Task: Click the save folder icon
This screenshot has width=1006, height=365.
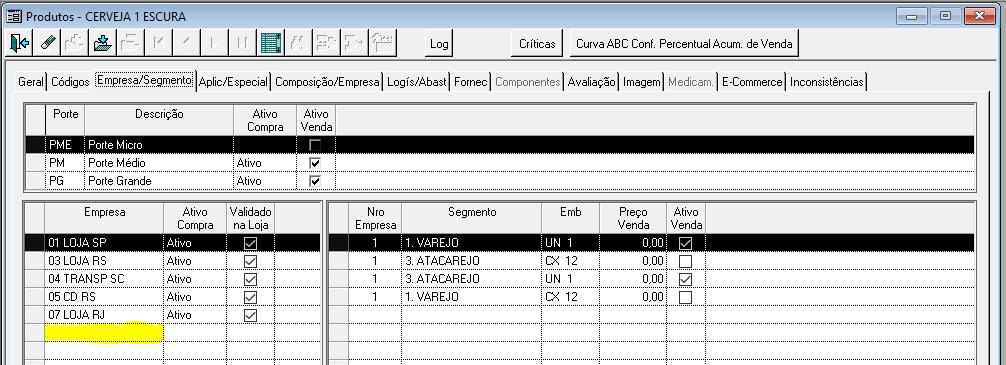Action: 103,44
